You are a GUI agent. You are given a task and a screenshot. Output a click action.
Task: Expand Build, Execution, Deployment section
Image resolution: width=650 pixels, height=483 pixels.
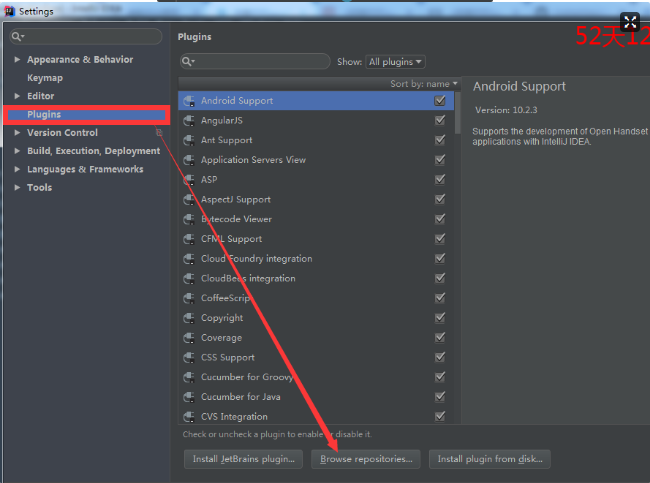click(x=17, y=150)
